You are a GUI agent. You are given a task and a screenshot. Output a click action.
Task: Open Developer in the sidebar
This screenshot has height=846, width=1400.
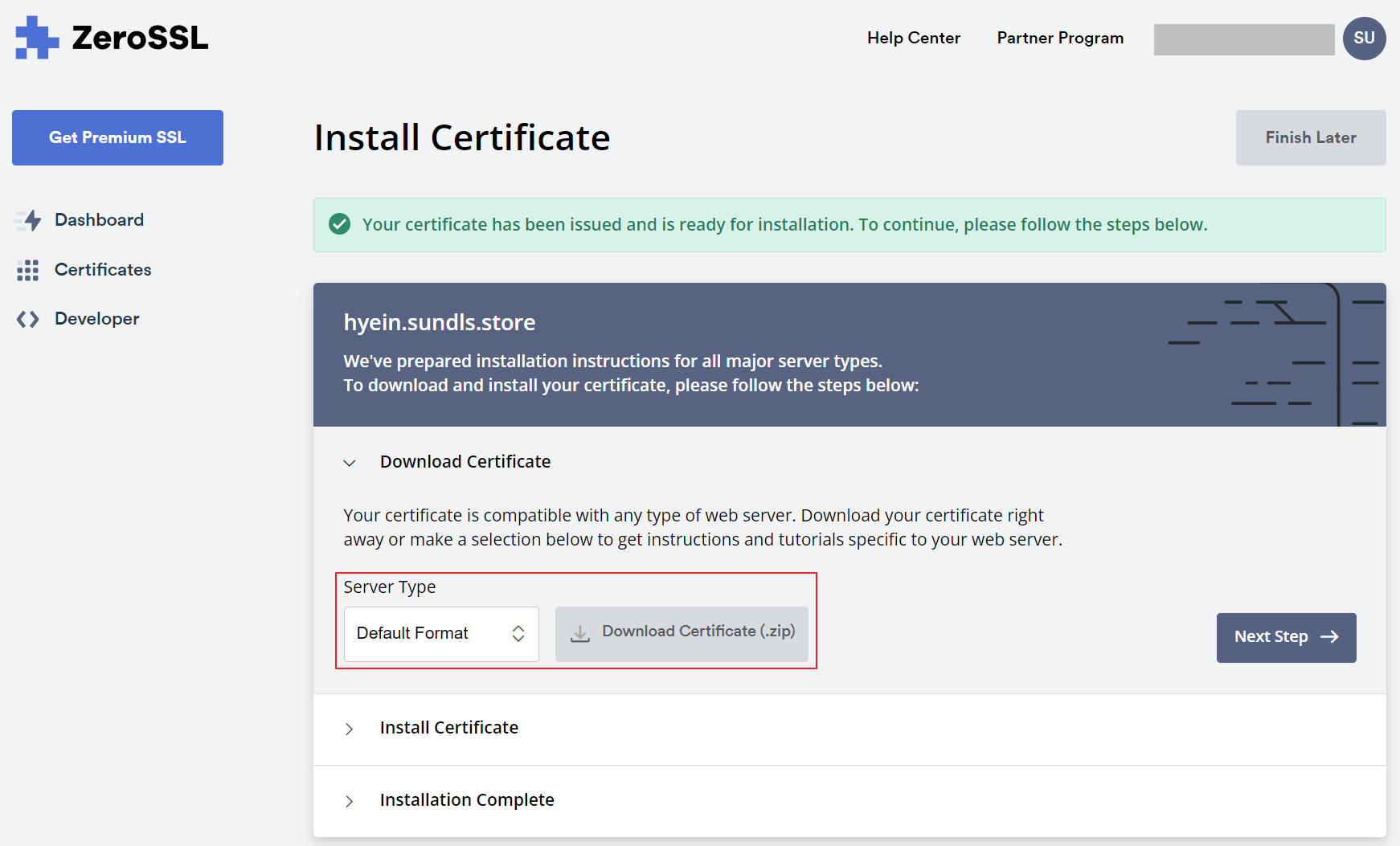click(97, 319)
